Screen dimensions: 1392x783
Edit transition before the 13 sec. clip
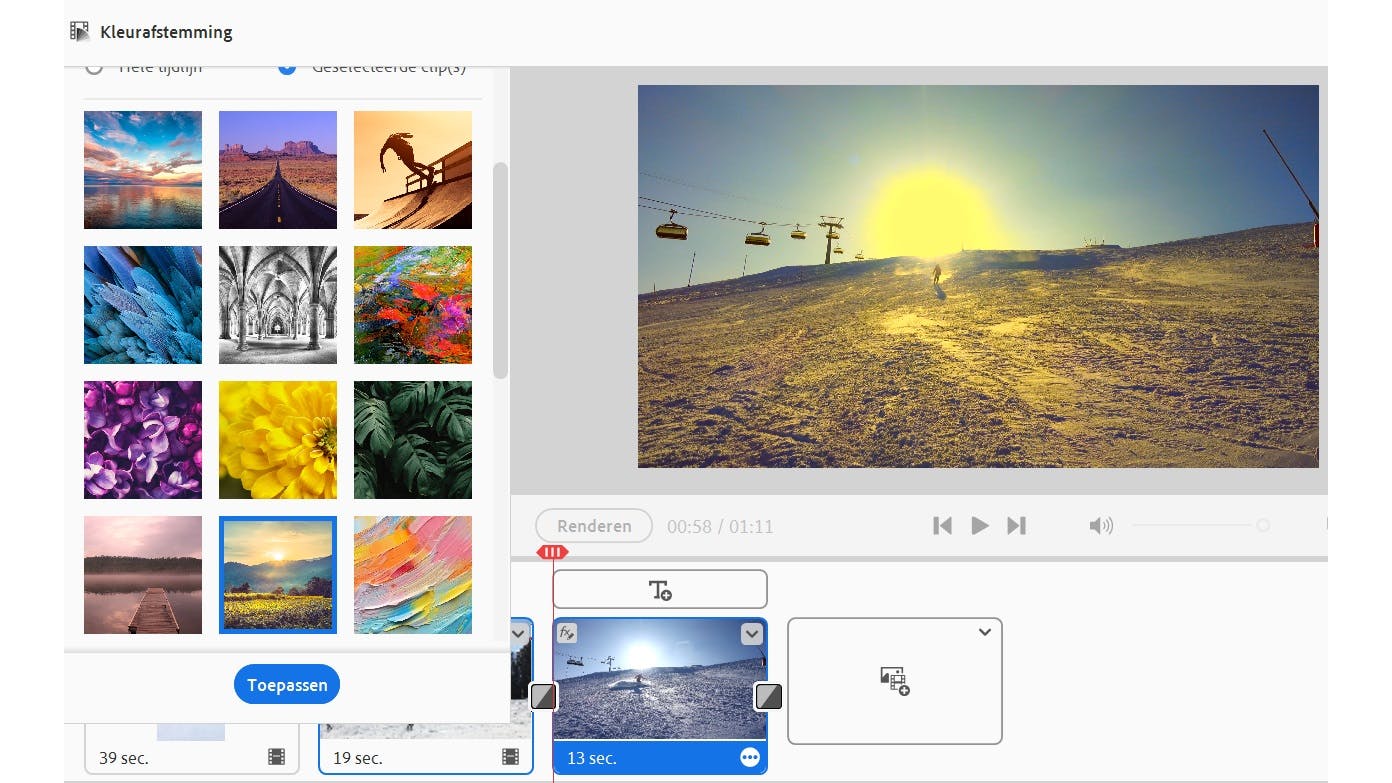pos(543,697)
